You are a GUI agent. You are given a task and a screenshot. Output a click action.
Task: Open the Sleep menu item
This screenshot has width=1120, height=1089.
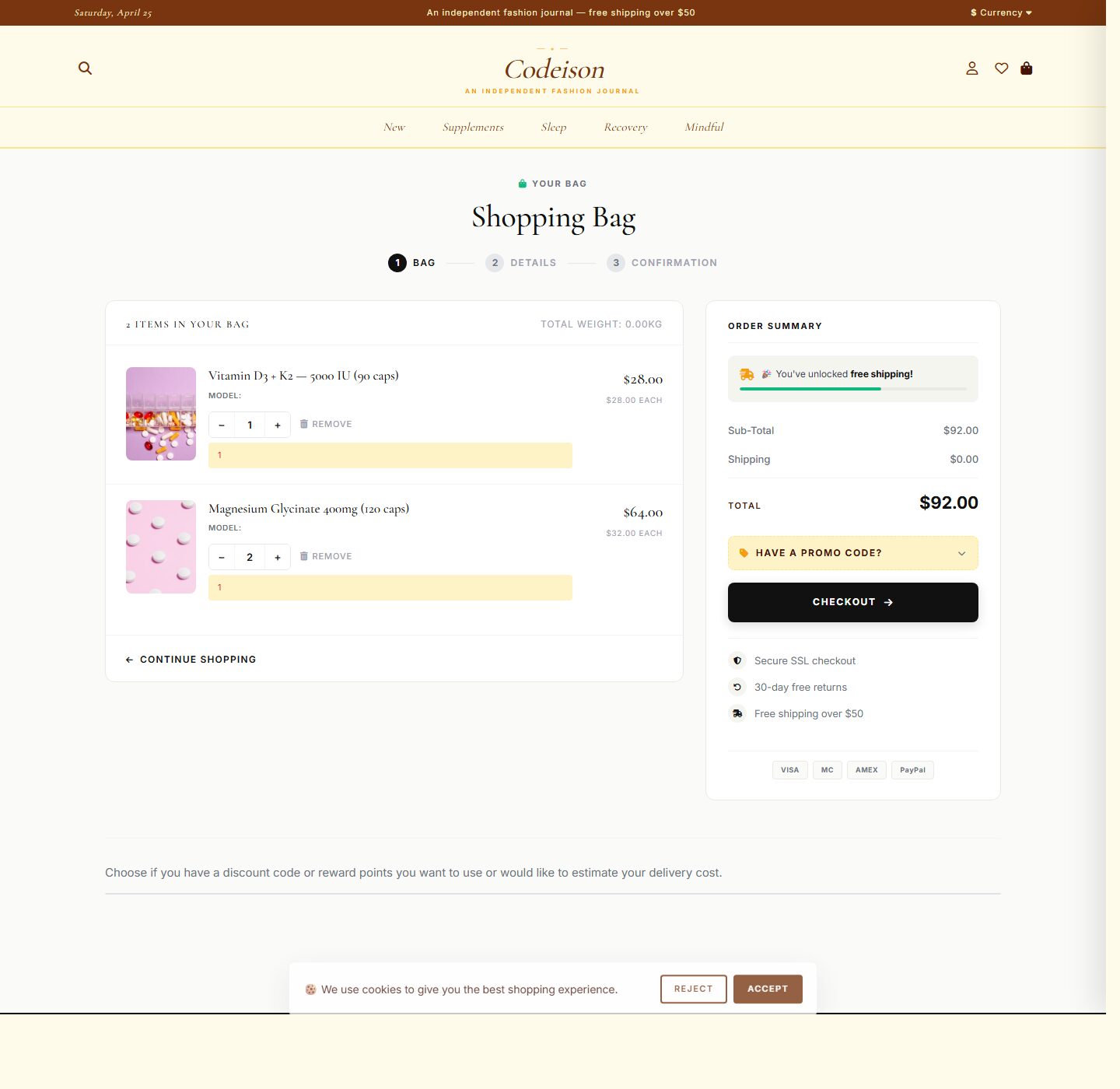coord(554,127)
